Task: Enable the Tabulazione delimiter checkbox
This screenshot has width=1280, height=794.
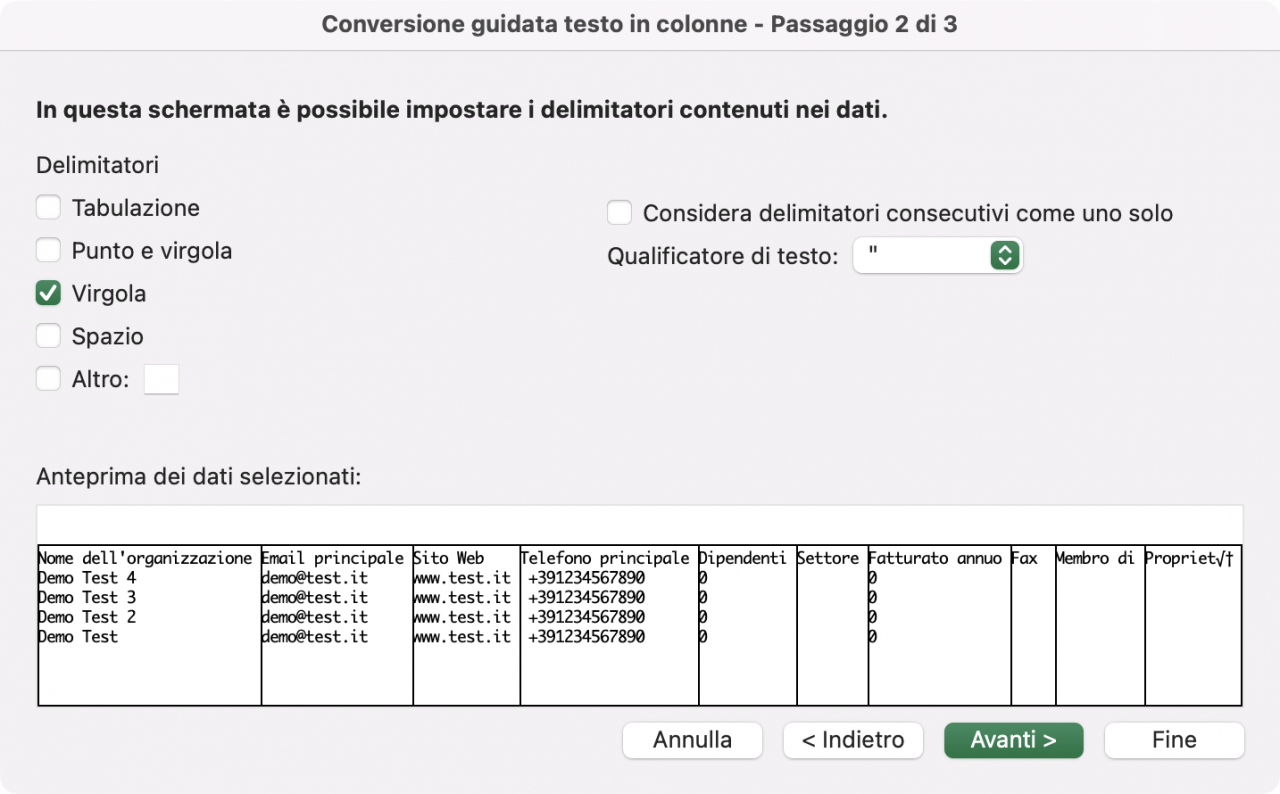Action: click(x=48, y=208)
